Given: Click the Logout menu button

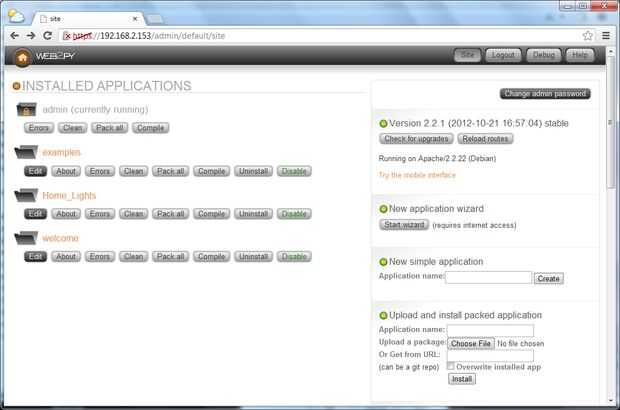Looking at the screenshot, I should tap(503, 55).
